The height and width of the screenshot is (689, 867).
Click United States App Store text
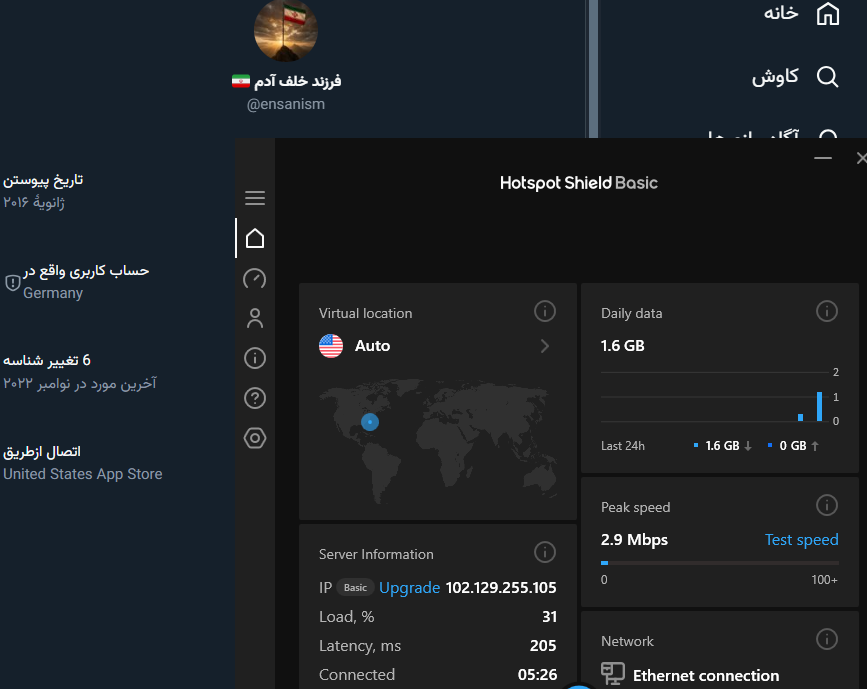83,474
